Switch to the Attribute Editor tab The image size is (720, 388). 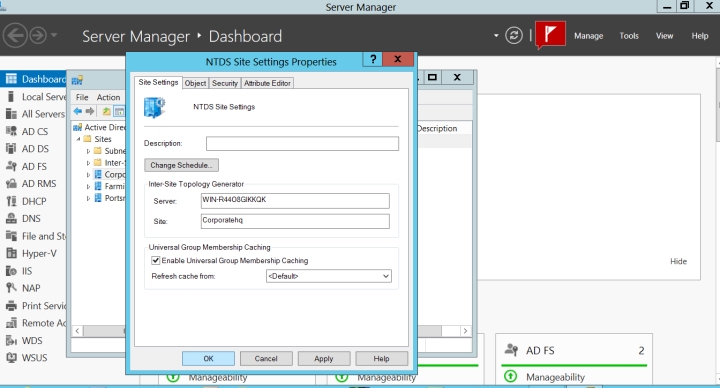coord(267,83)
